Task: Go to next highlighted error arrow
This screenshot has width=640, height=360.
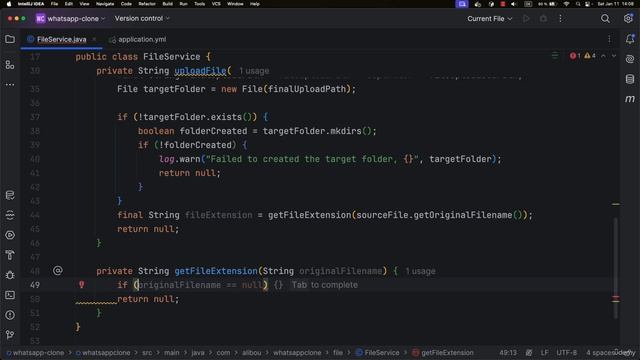Action: click(614, 56)
